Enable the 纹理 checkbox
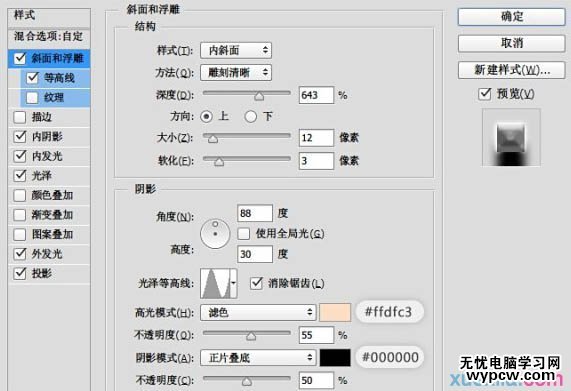The image size is (571, 391). click(x=32, y=97)
